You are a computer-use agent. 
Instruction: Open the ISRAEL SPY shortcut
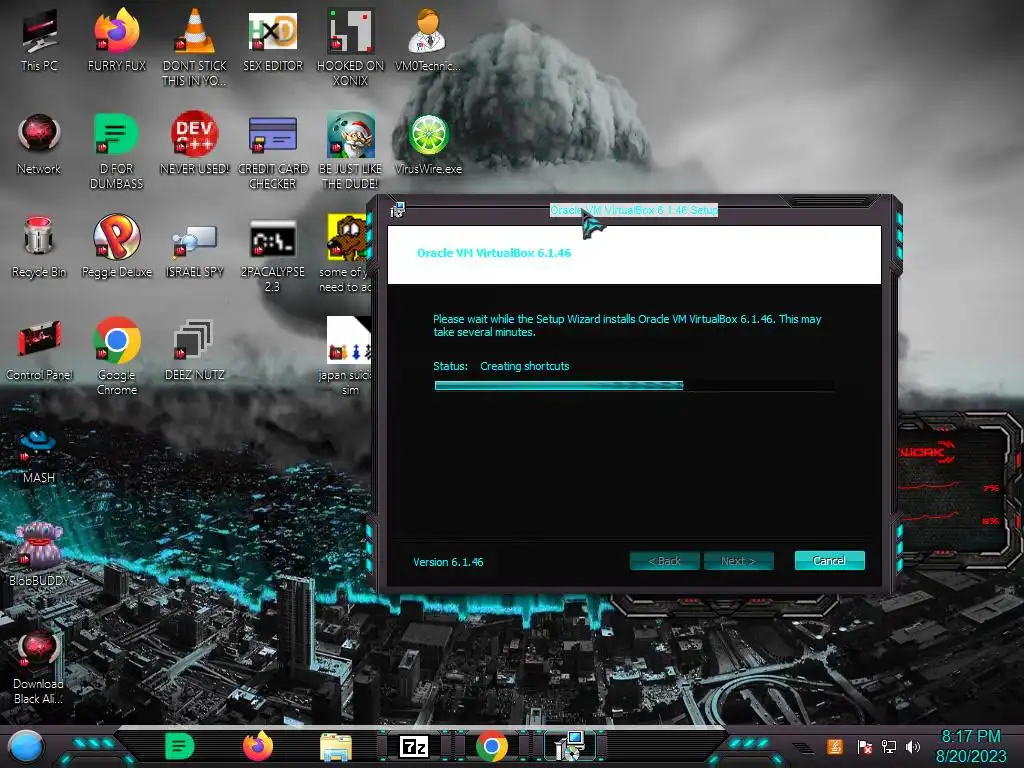(195, 251)
